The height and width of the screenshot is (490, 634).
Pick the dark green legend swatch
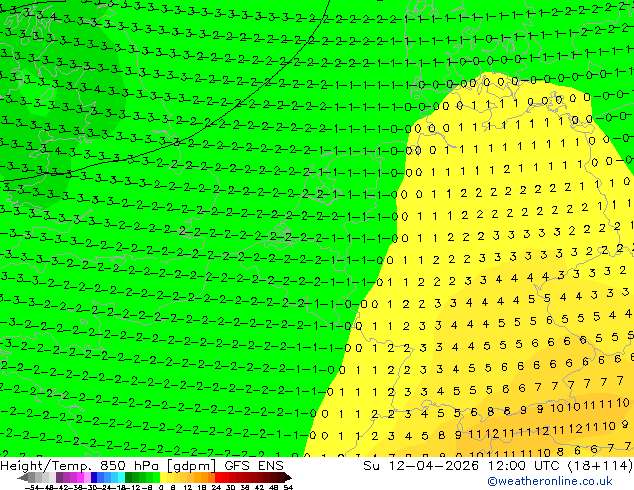[x=128, y=478]
